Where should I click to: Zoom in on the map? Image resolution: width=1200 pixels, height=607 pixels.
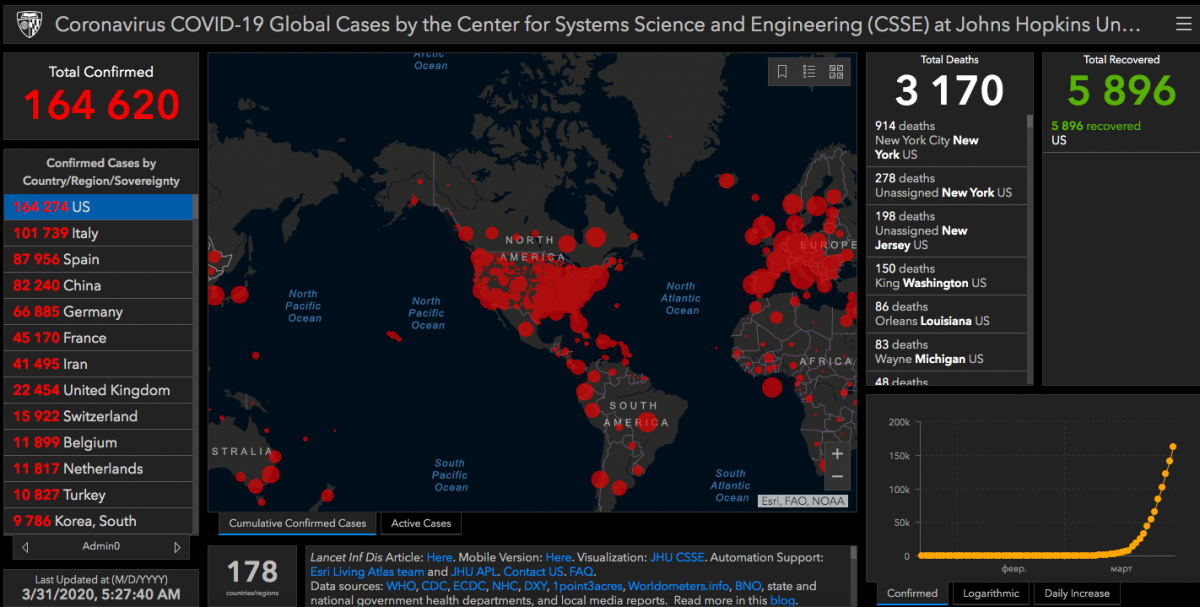click(837, 454)
